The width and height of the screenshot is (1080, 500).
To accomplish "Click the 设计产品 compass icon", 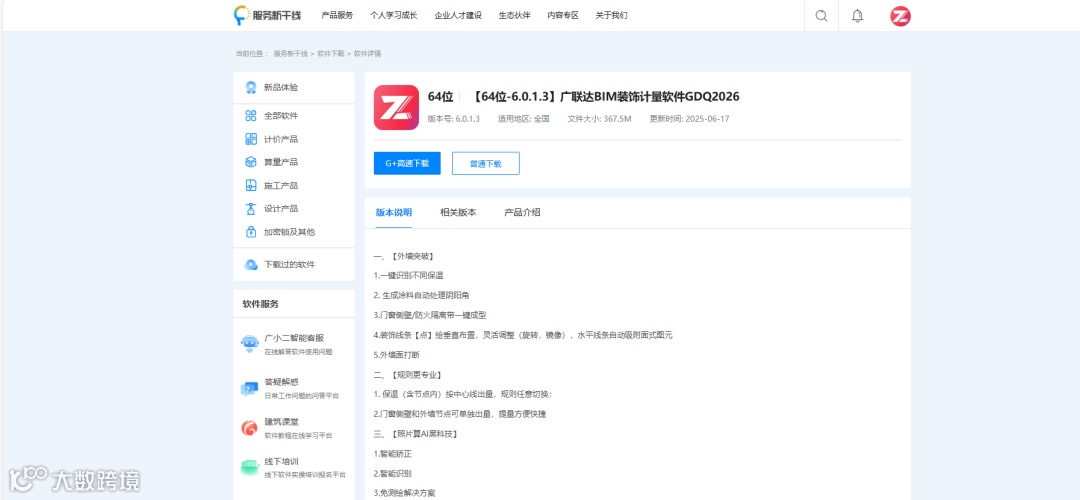I will [x=251, y=208].
